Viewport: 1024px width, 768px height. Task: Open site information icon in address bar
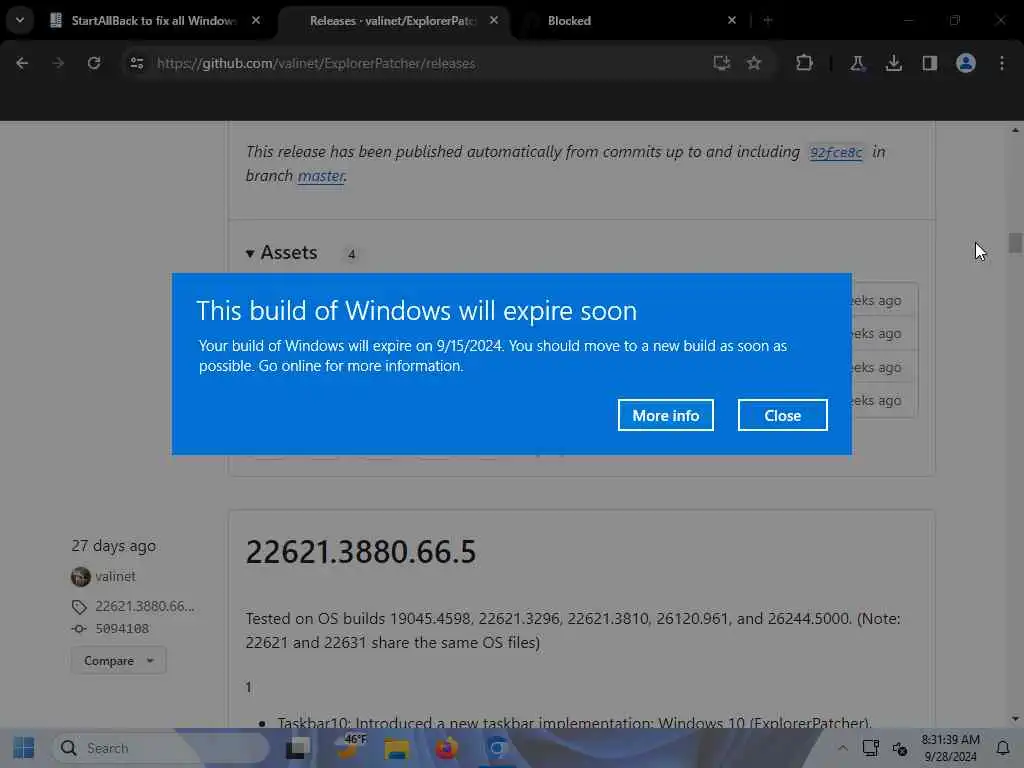(x=136, y=63)
